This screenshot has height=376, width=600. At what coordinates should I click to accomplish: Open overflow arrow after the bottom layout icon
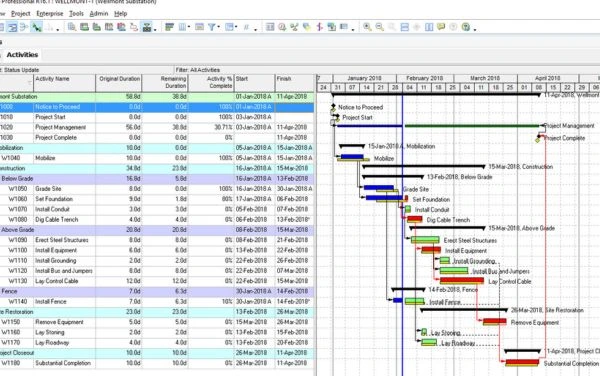155,29
